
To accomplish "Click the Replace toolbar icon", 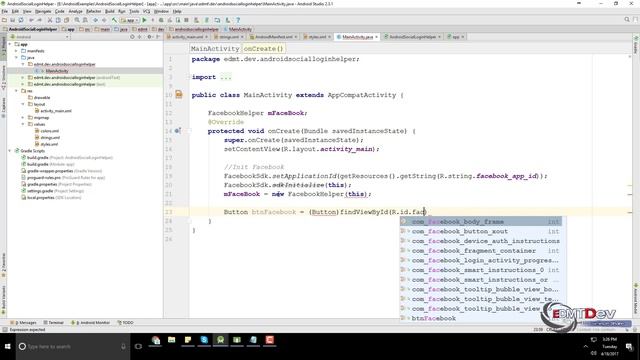I will point(85,20).
